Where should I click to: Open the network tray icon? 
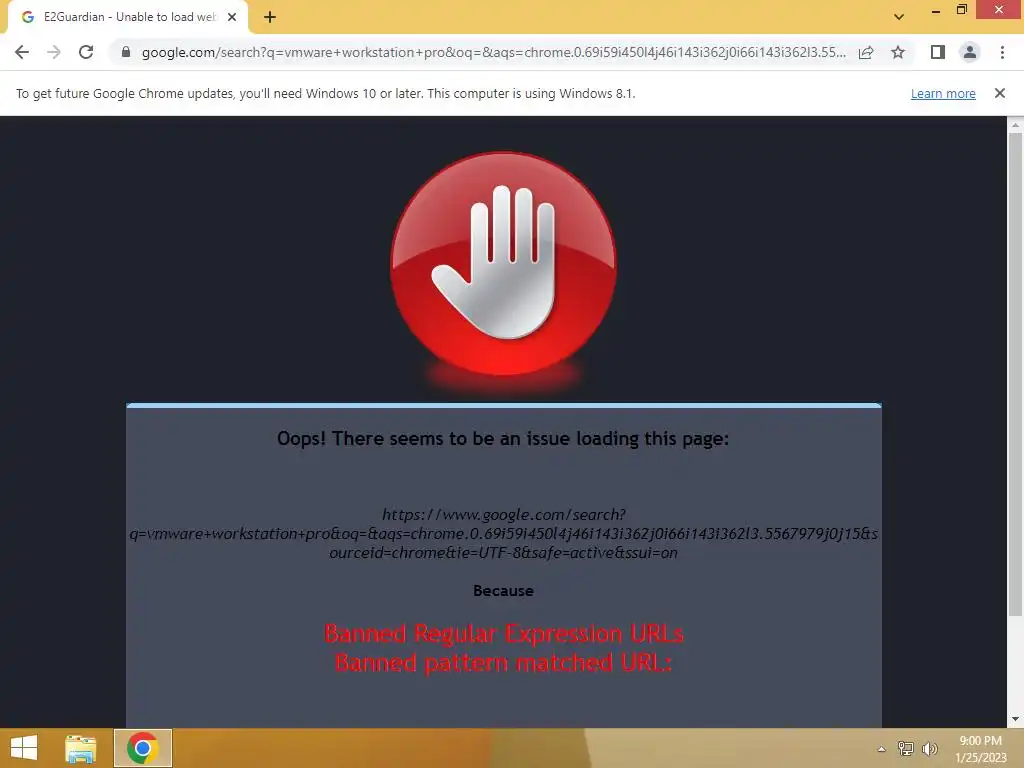pos(906,748)
